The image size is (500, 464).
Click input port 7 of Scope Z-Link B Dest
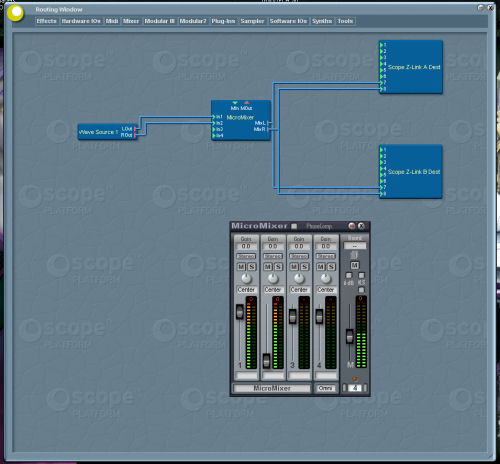(x=382, y=187)
